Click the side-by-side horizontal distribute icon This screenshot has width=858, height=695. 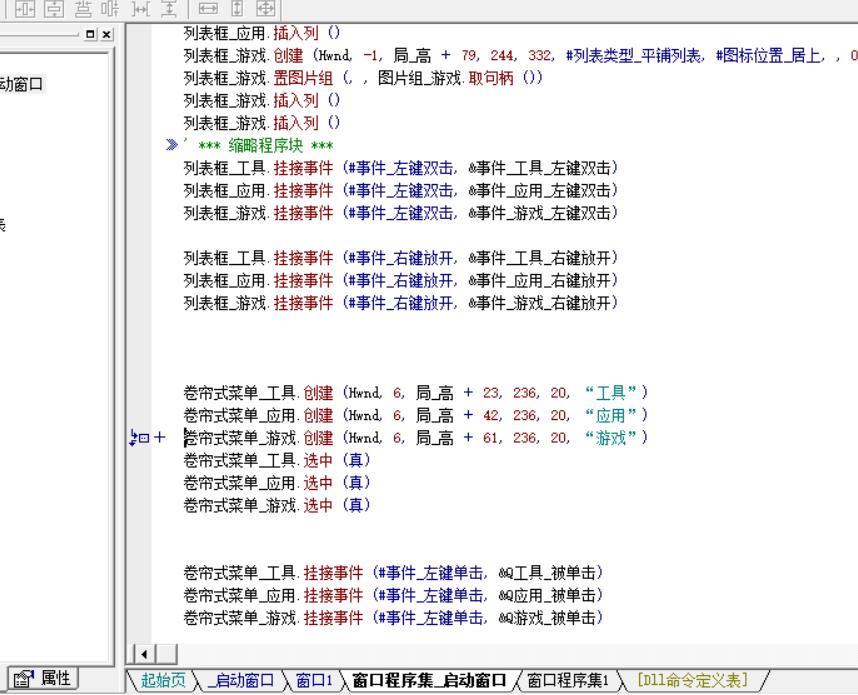[x=111, y=9]
